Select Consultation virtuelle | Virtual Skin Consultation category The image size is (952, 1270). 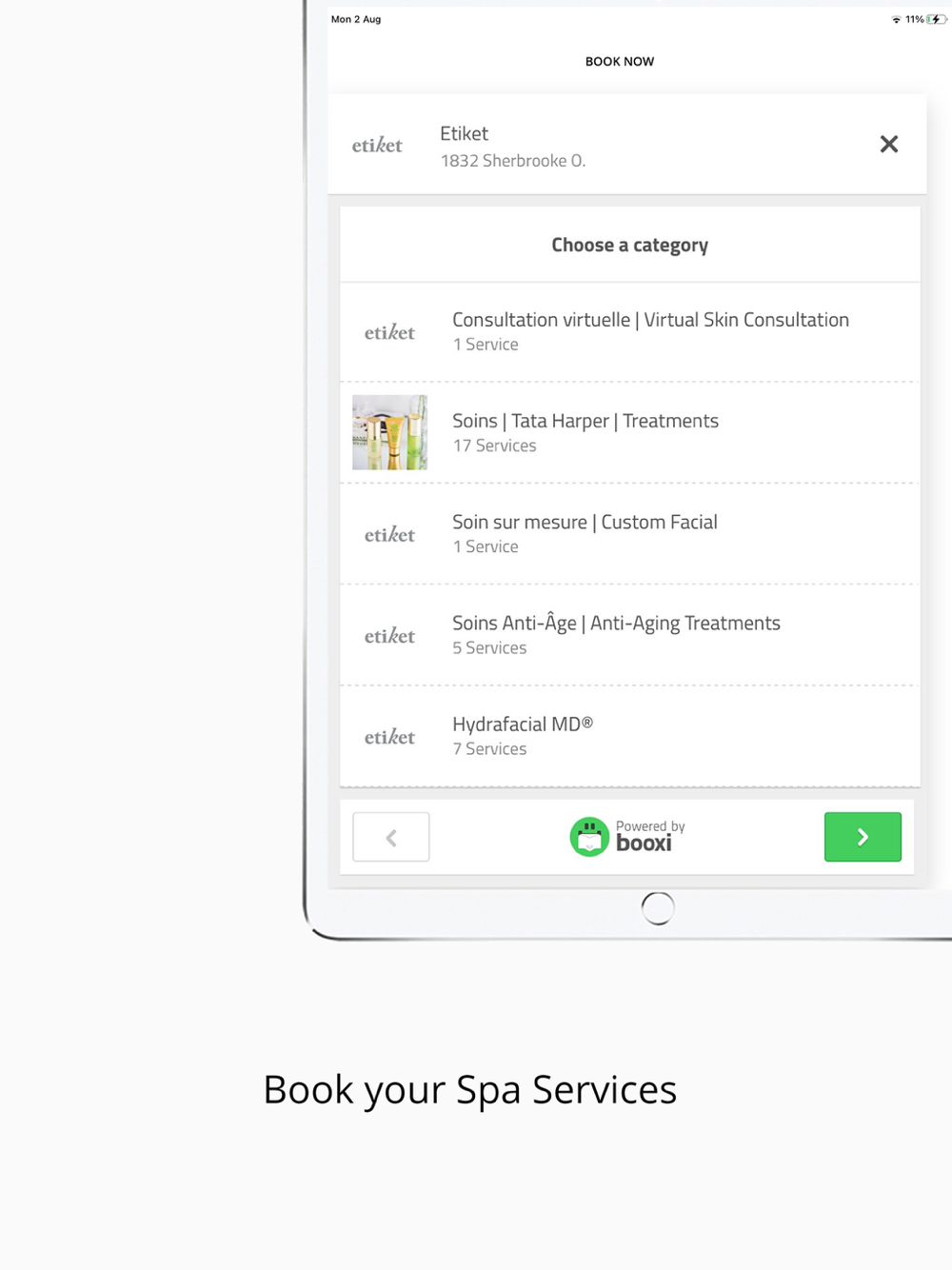(x=630, y=332)
